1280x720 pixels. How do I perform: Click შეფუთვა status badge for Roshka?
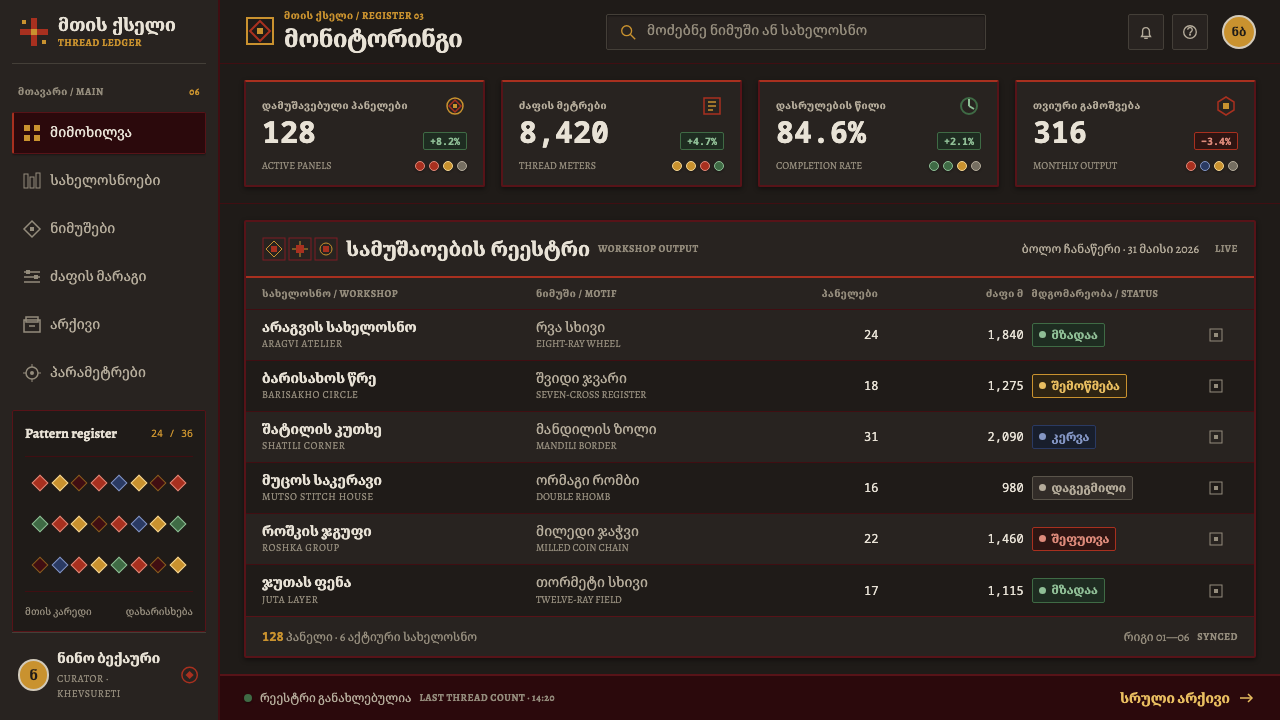(x=1074, y=539)
